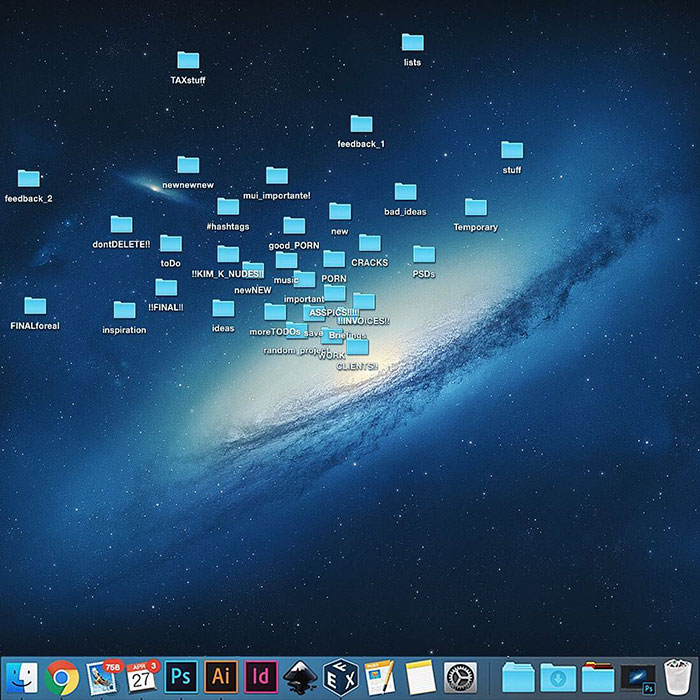Image resolution: width=700 pixels, height=700 pixels.
Task: Open the Calendar app in dock
Action: tap(141, 678)
